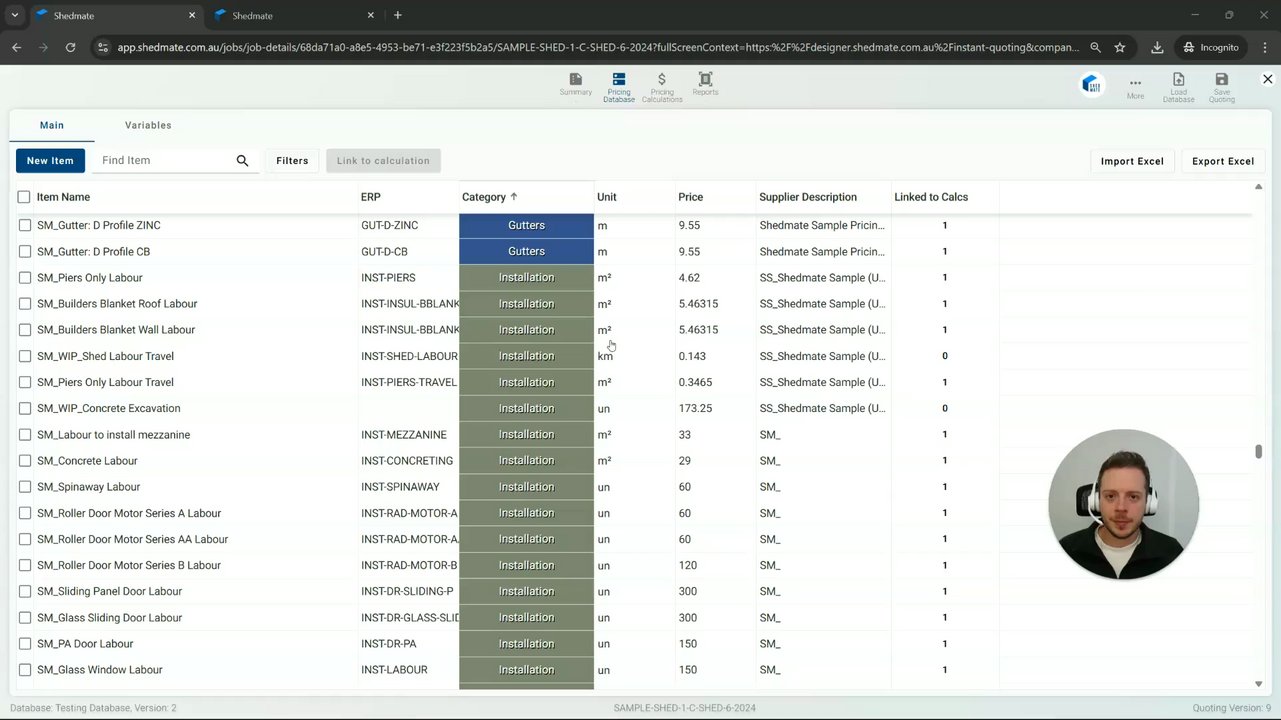Image resolution: width=1281 pixels, height=720 pixels.
Task: Click the SM_Roller Door Motor Series B Labour name
Action: point(129,565)
